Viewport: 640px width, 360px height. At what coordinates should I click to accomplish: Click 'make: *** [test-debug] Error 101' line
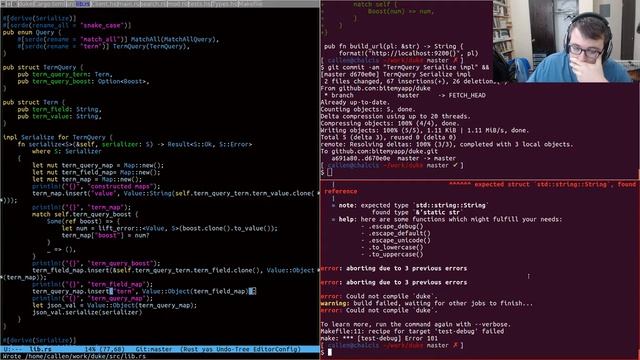379,338
